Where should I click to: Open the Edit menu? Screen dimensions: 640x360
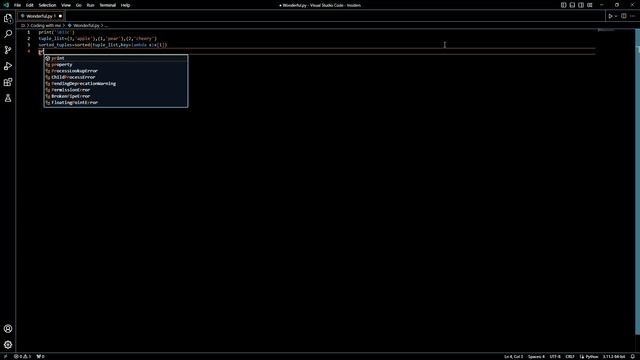(29, 5)
